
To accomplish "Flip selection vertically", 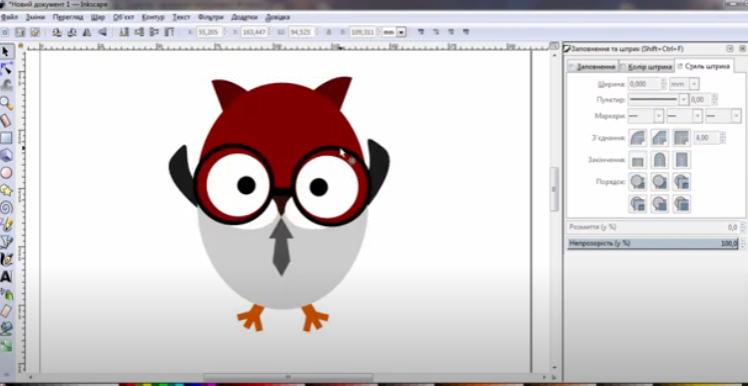I will [102, 32].
